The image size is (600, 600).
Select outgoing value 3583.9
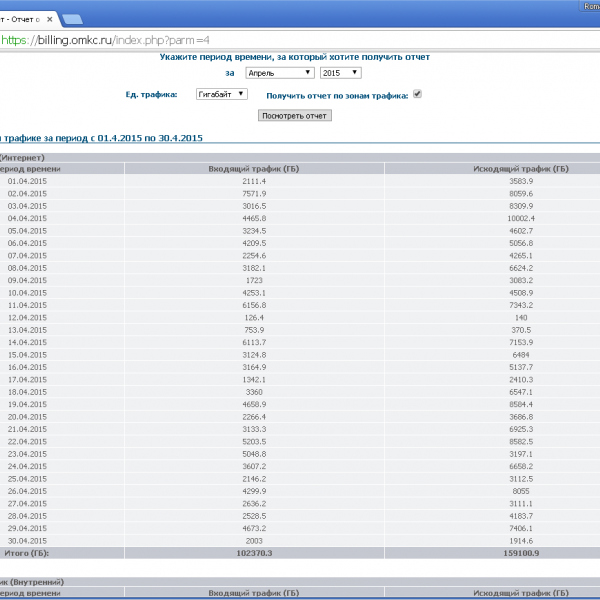click(x=521, y=181)
